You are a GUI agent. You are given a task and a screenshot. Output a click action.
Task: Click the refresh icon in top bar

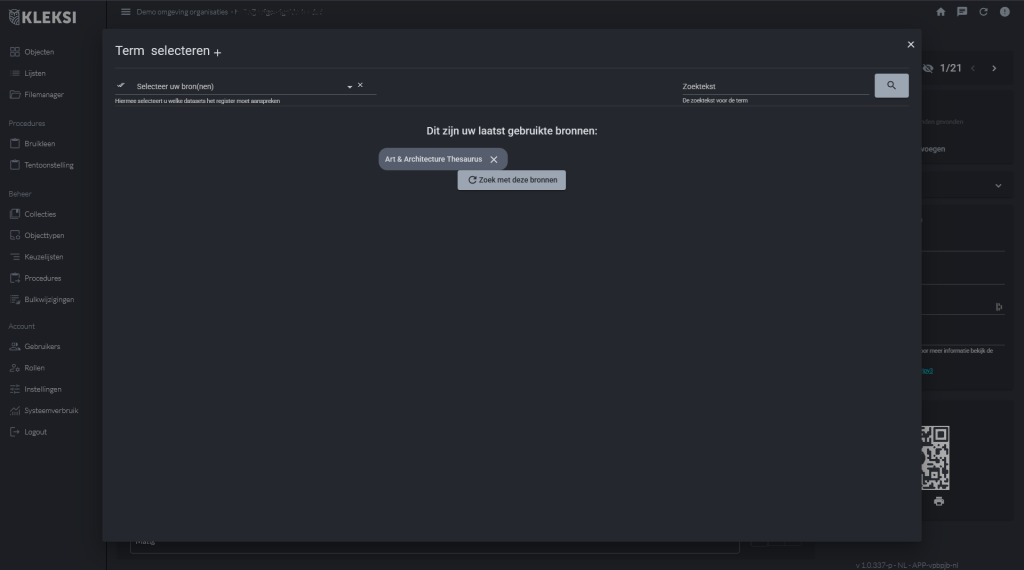(983, 12)
